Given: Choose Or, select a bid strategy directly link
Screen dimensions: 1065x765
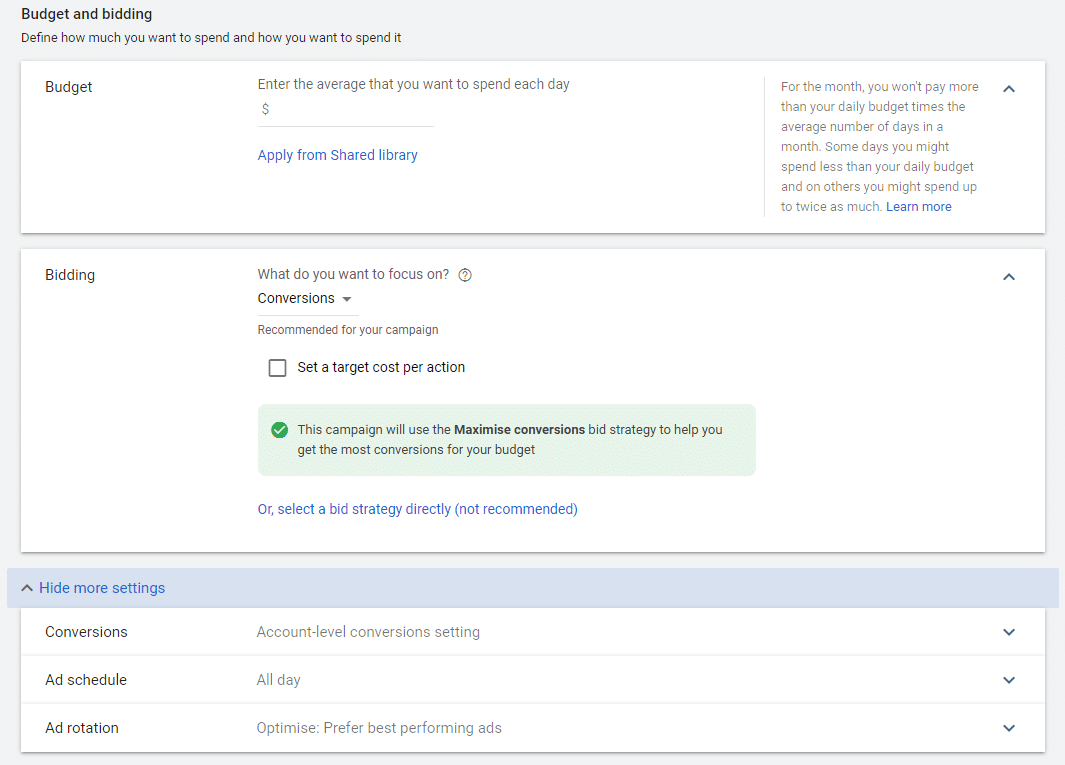Looking at the screenshot, I should (x=417, y=509).
